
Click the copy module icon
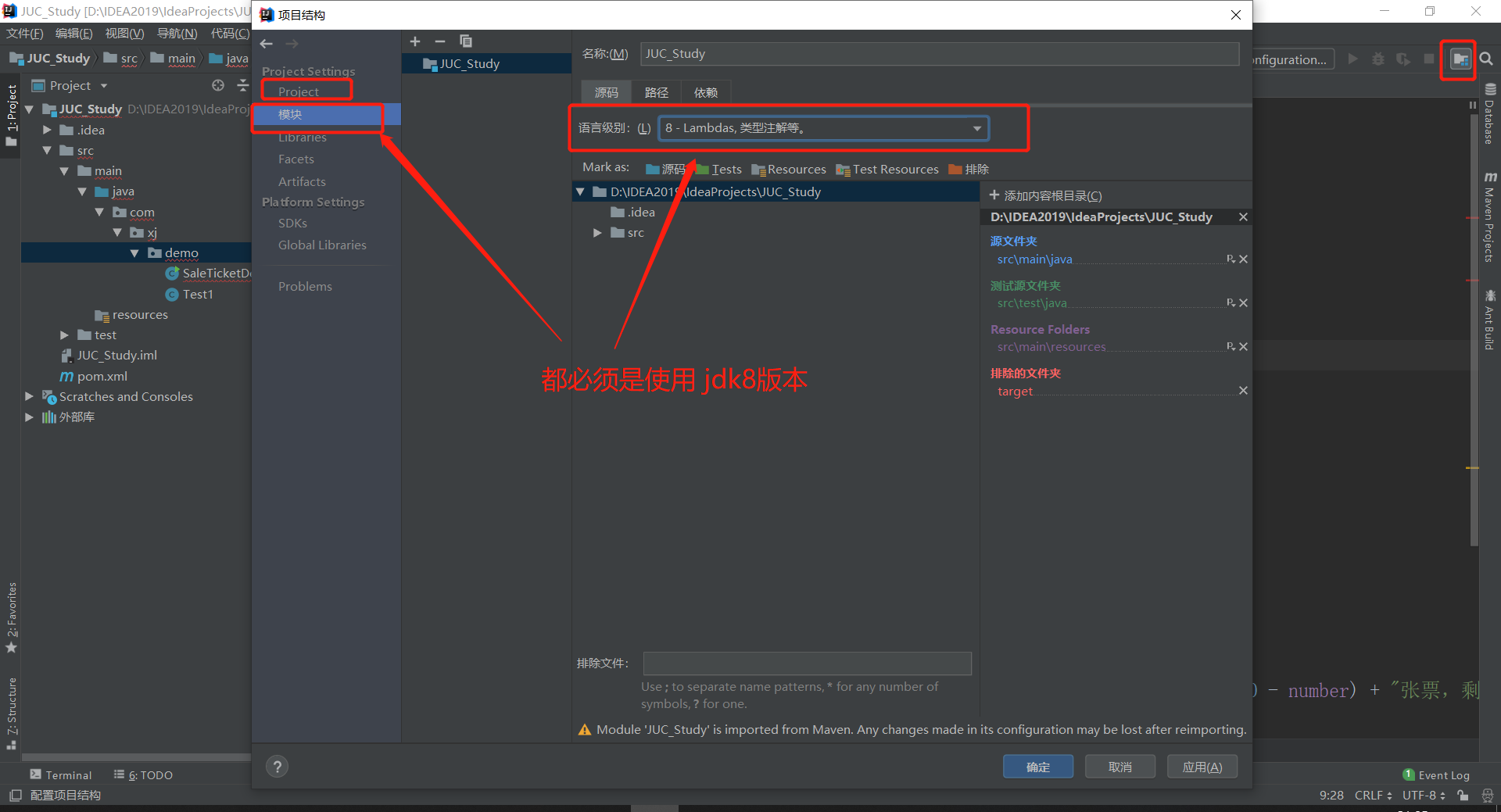466,41
